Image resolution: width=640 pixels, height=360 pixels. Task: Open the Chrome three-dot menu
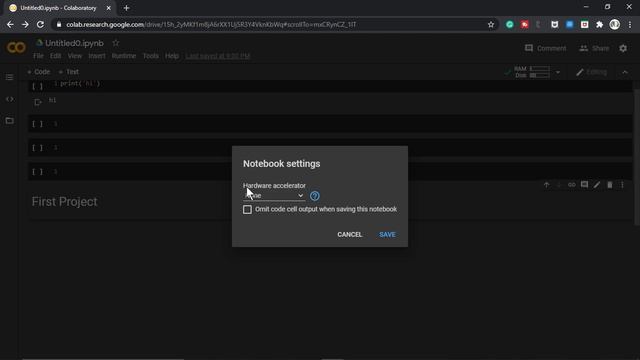630,24
